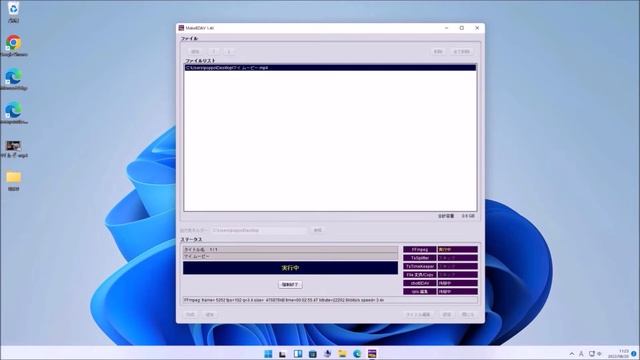The image size is (640, 360).
Task: Click the MakeBDAV title bar app icon
Action: [x=181, y=28]
